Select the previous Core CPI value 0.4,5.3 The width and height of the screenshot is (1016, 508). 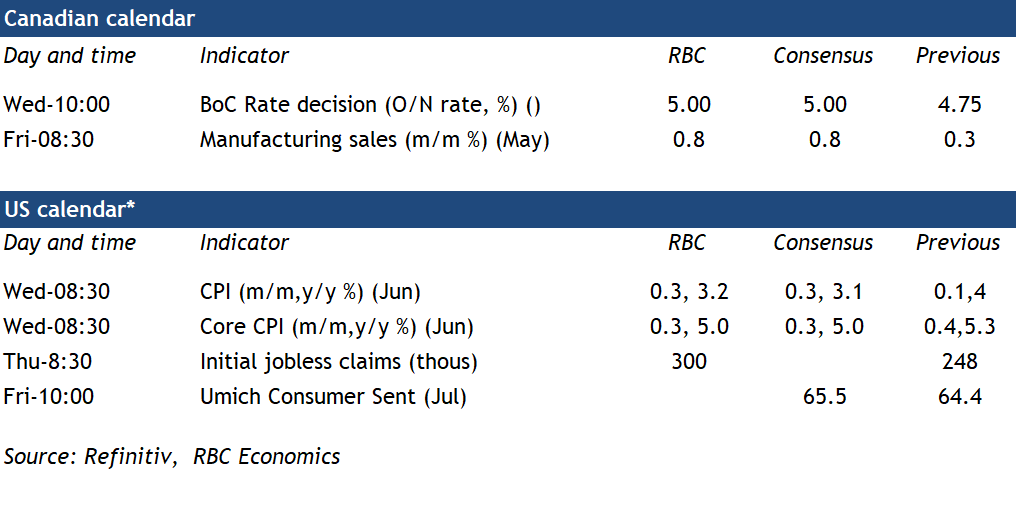959,327
